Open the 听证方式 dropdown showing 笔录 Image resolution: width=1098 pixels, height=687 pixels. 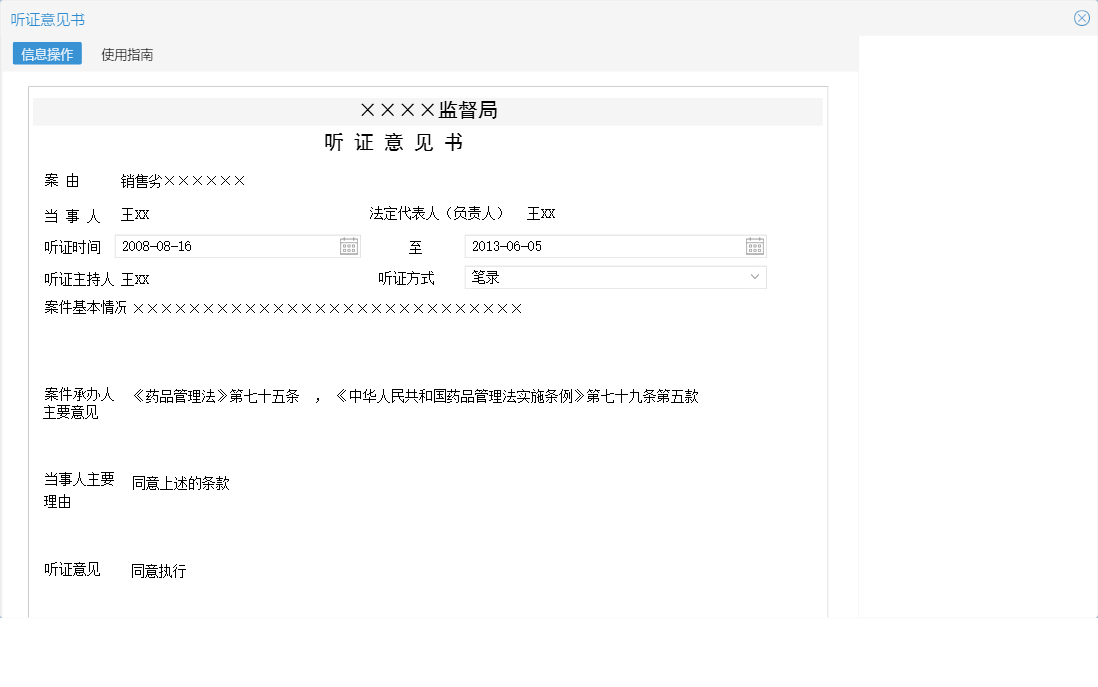pos(615,277)
